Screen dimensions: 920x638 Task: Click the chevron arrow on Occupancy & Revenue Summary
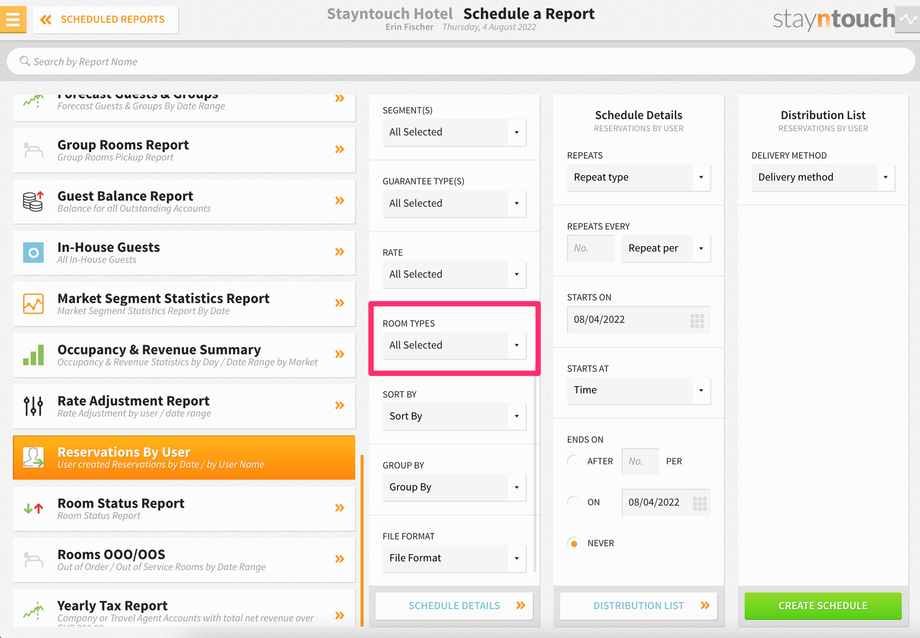(340, 354)
